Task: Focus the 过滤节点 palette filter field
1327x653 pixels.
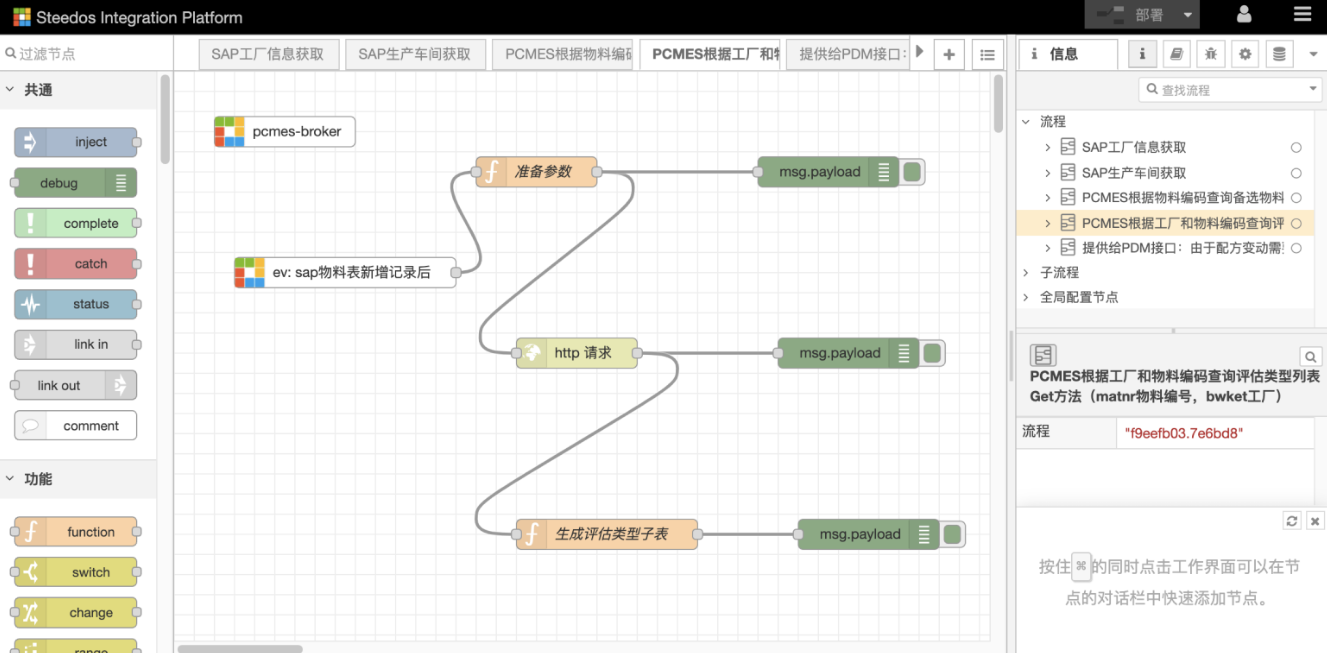Action: tap(85, 53)
